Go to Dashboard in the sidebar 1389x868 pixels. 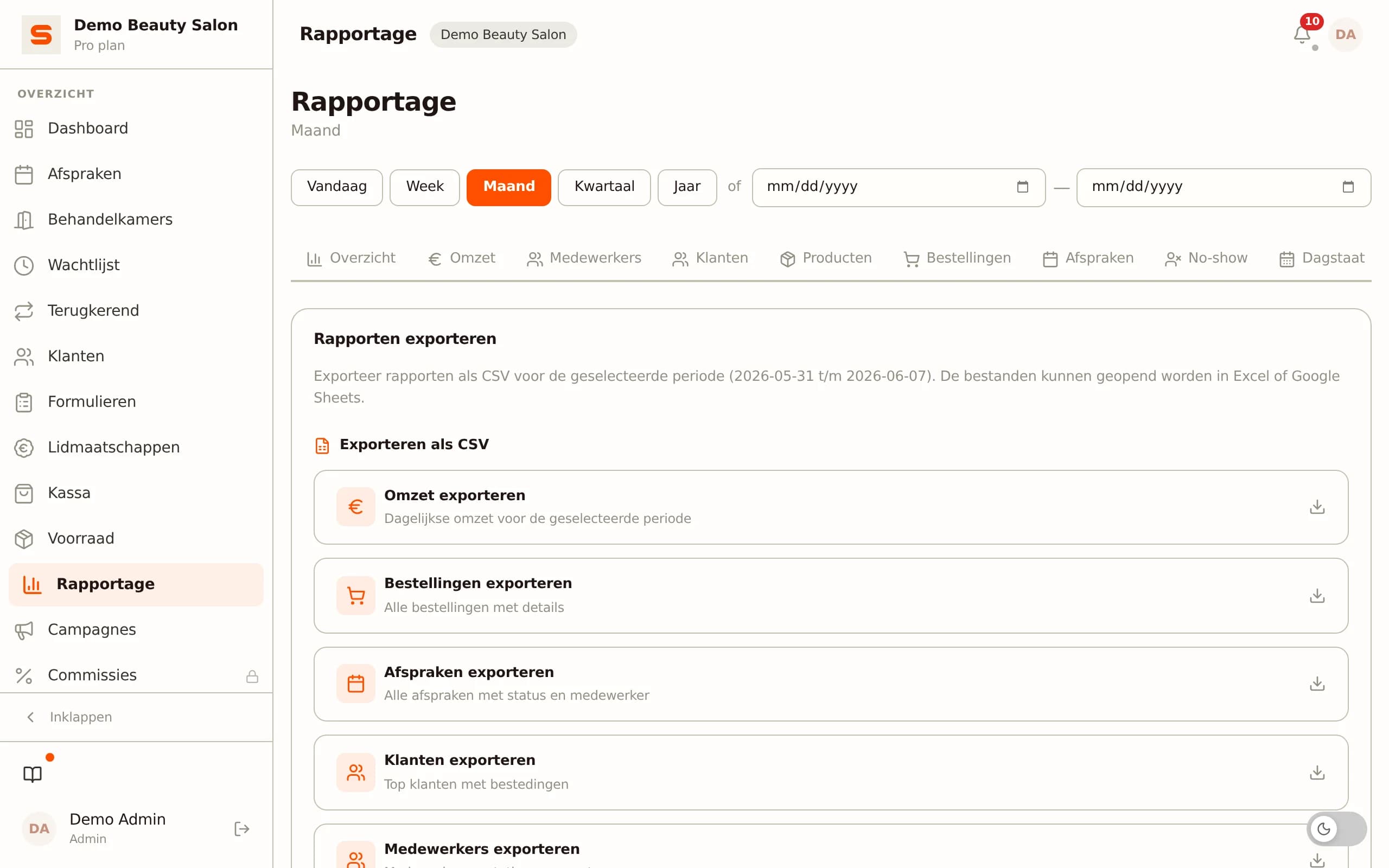(x=136, y=129)
